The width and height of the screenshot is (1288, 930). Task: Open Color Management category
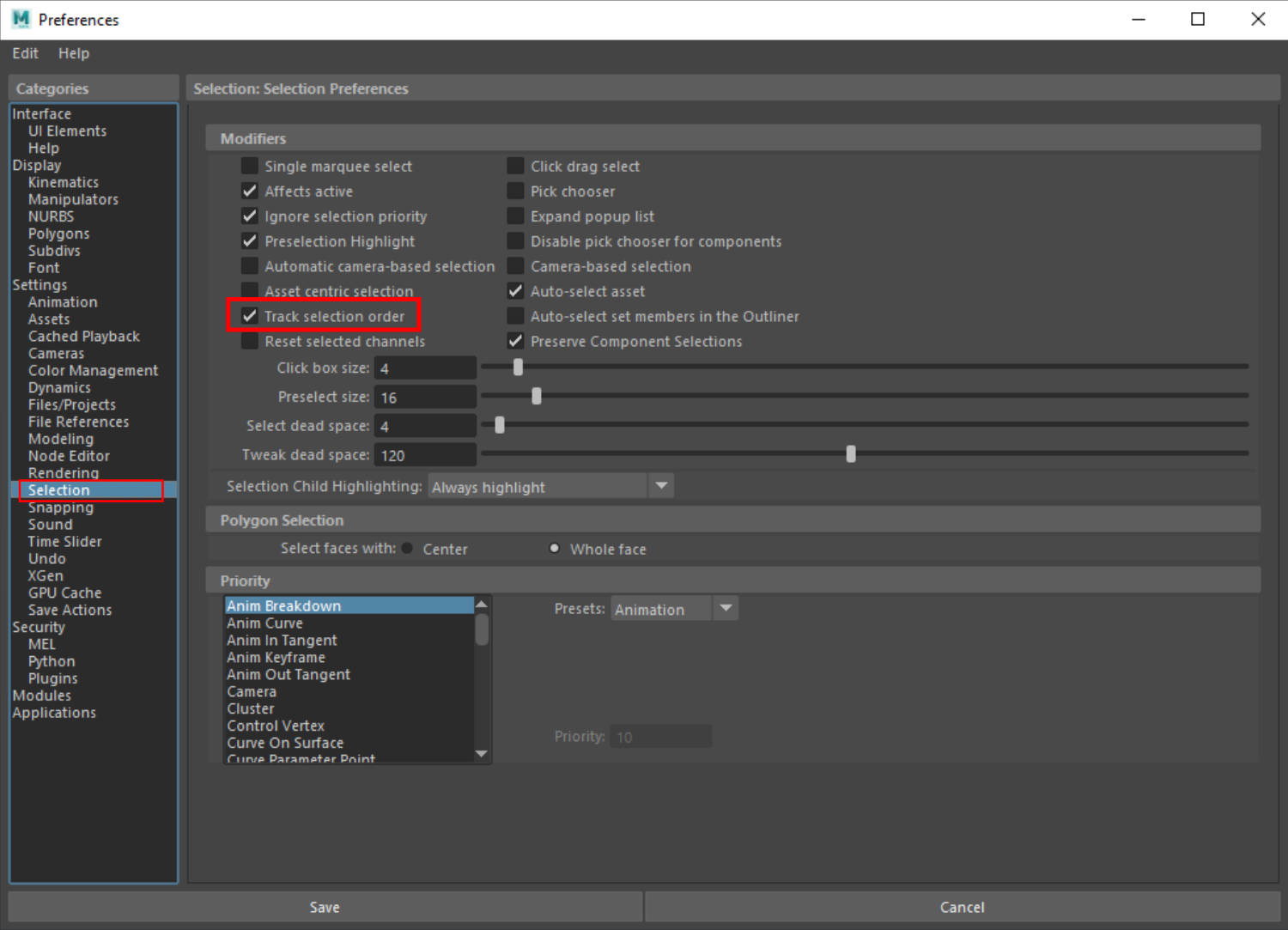[93, 371]
